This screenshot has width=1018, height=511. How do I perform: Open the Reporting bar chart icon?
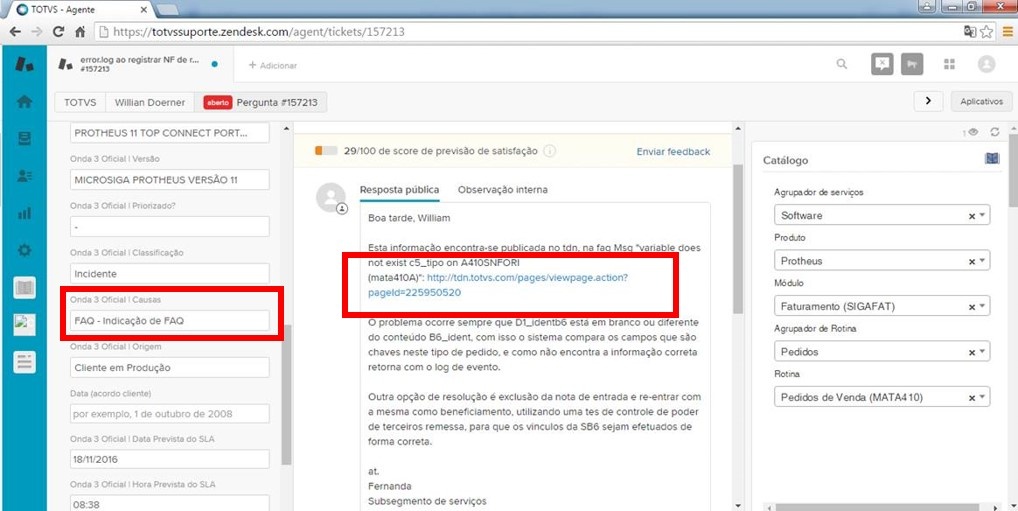(x=24, y=213)
